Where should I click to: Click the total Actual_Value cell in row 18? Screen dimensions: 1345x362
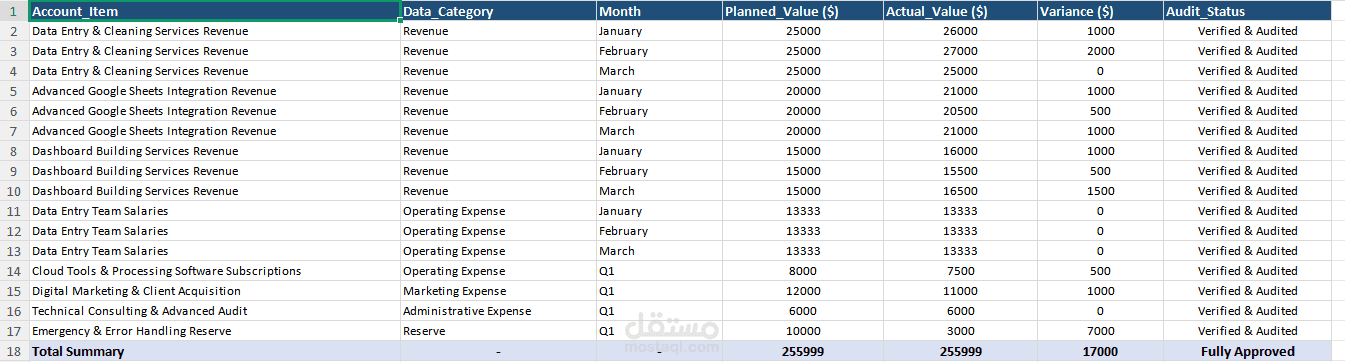[x=960, y=351]
